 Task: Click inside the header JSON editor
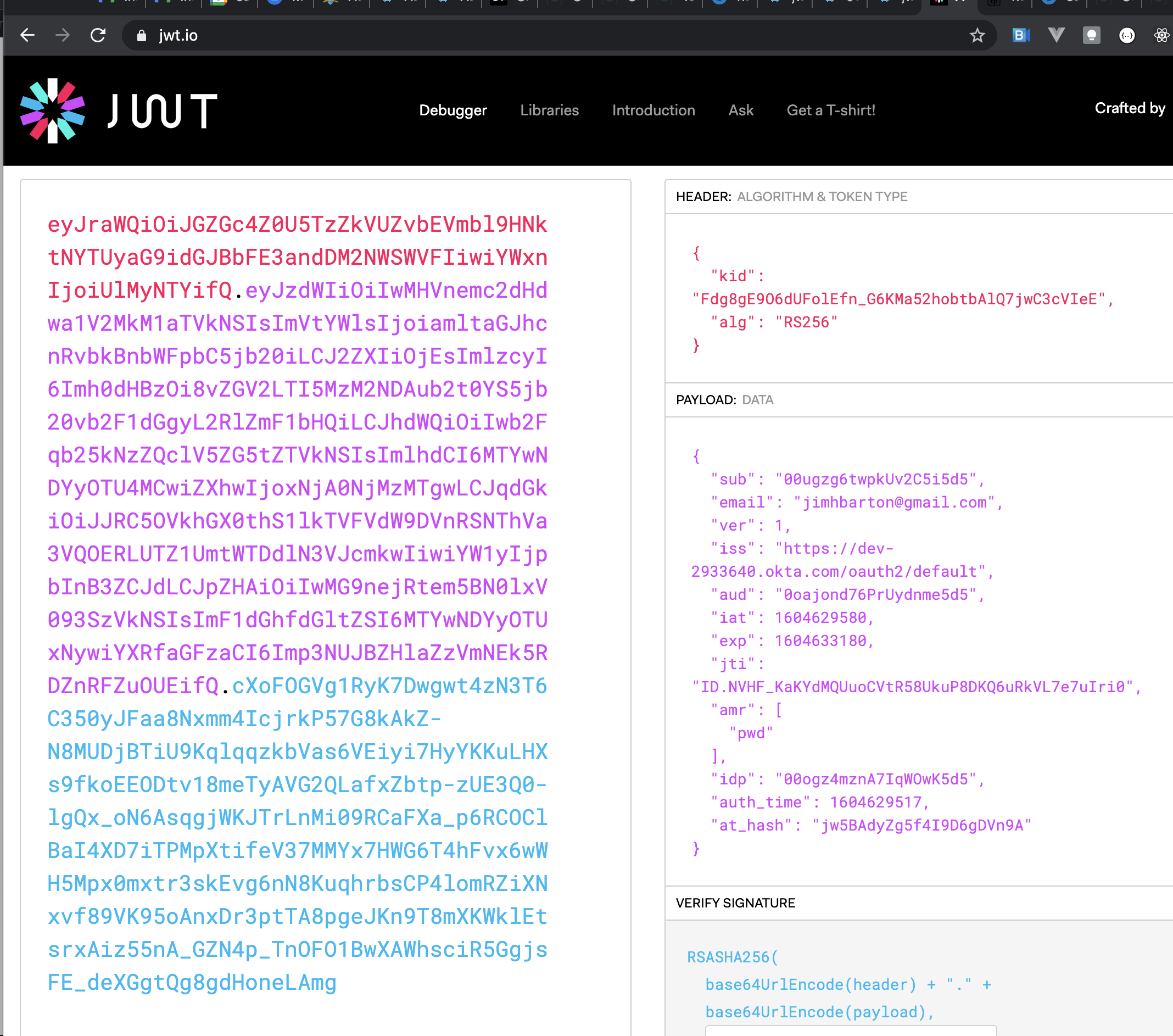click(x=919, y=299)
